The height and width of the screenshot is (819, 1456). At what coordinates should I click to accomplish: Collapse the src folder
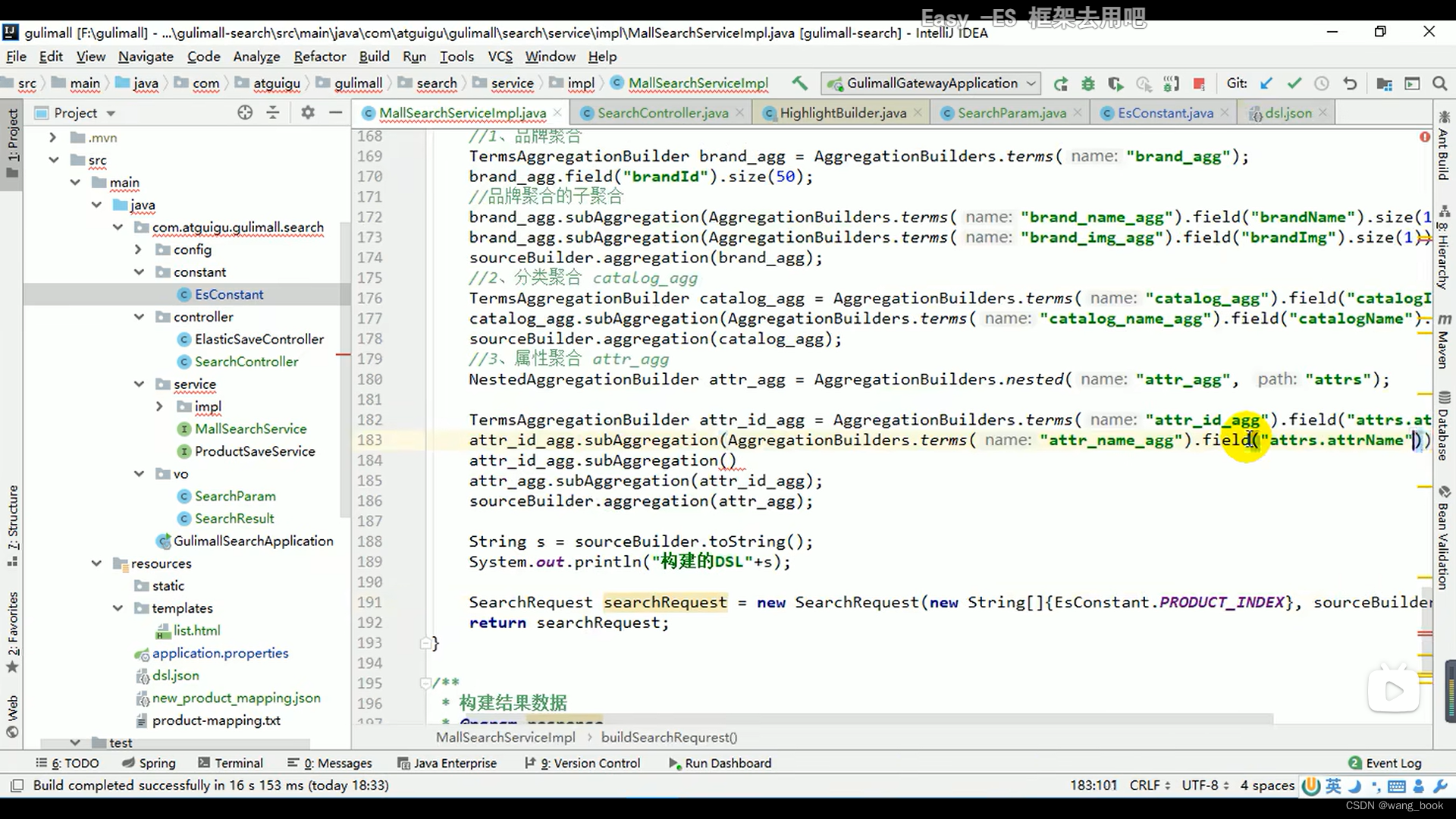53,160
